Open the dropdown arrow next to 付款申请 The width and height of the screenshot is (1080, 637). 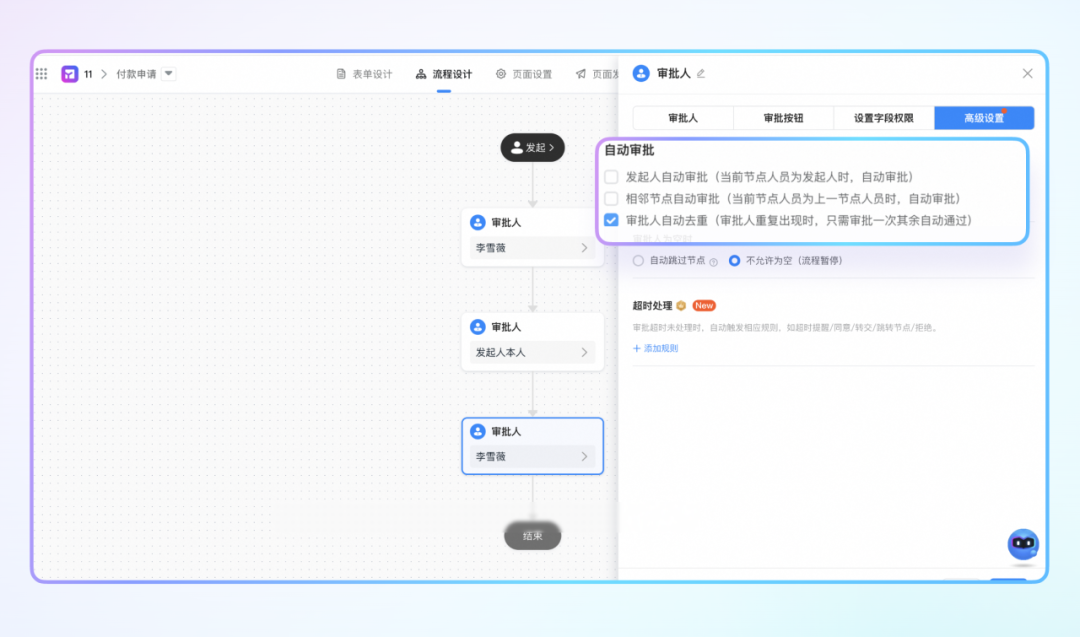click(x=168, y=74)
